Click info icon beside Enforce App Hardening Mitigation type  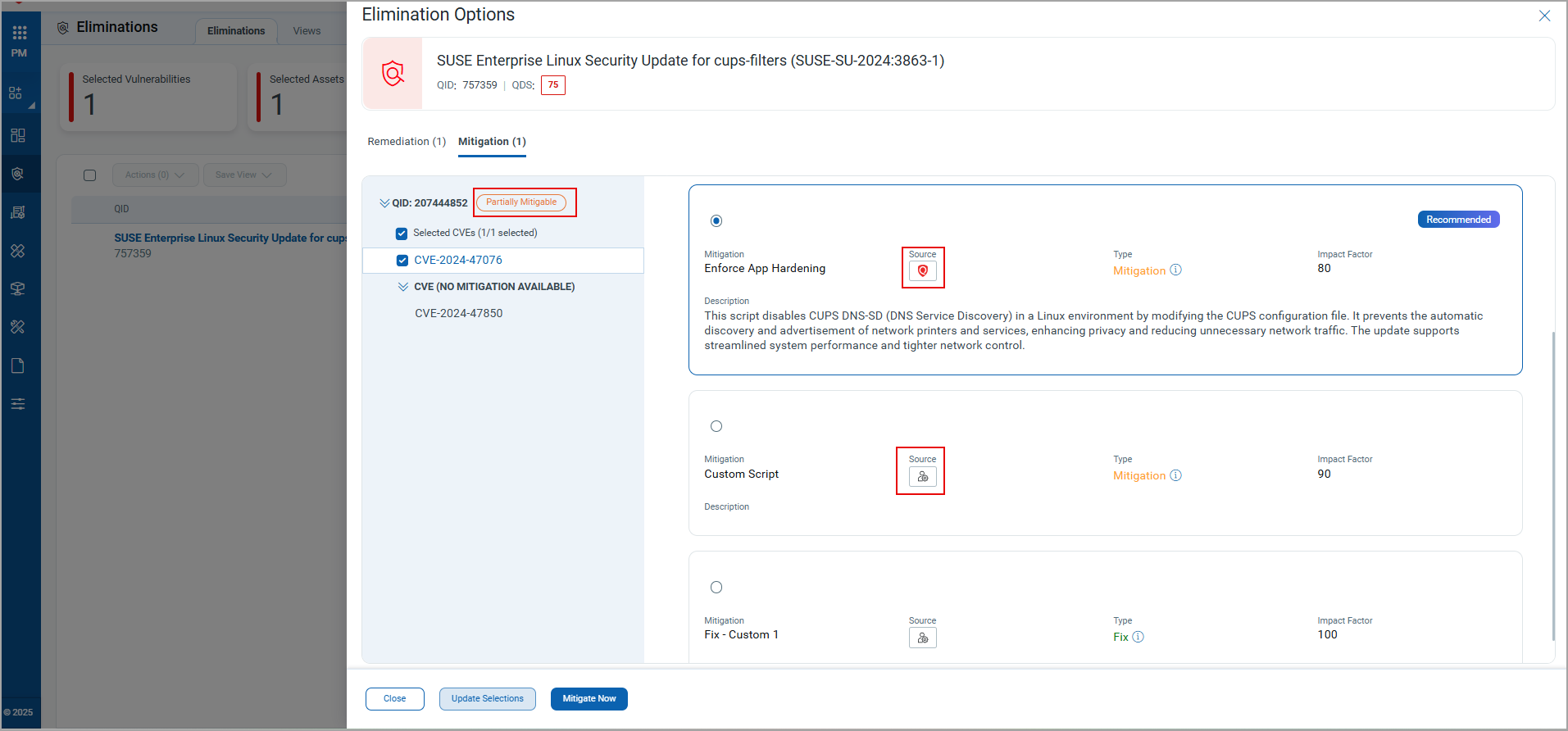tap(1175, 270)
